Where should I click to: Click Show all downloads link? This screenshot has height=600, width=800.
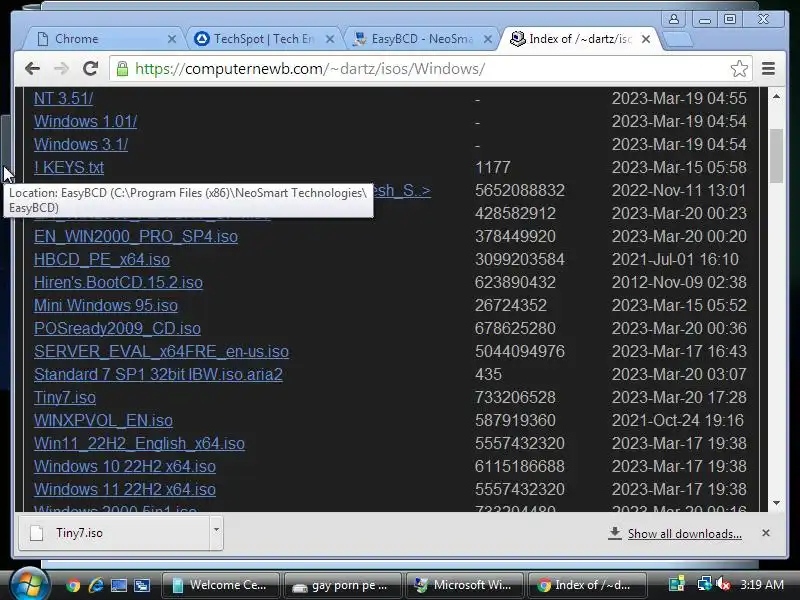(685, 534)
